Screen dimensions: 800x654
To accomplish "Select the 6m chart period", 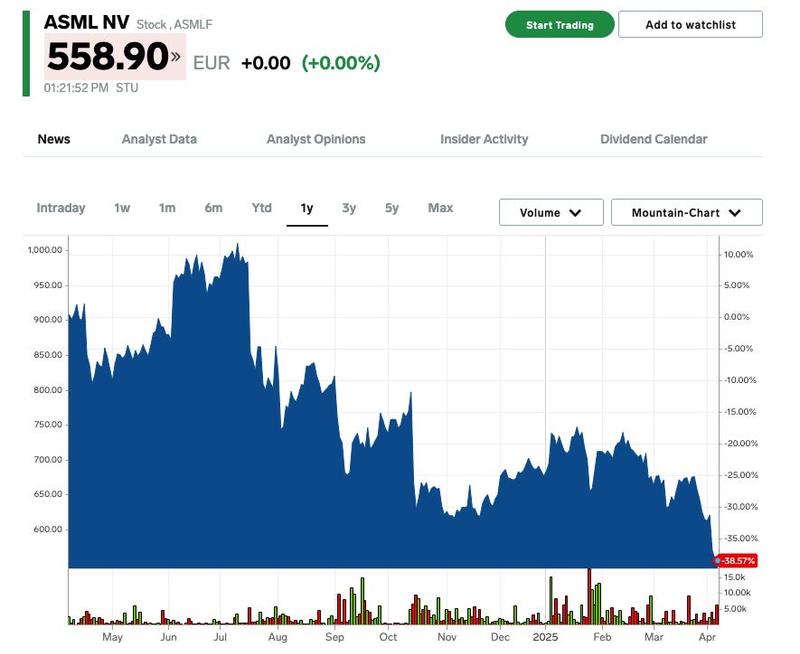I will tap(213, 208).
